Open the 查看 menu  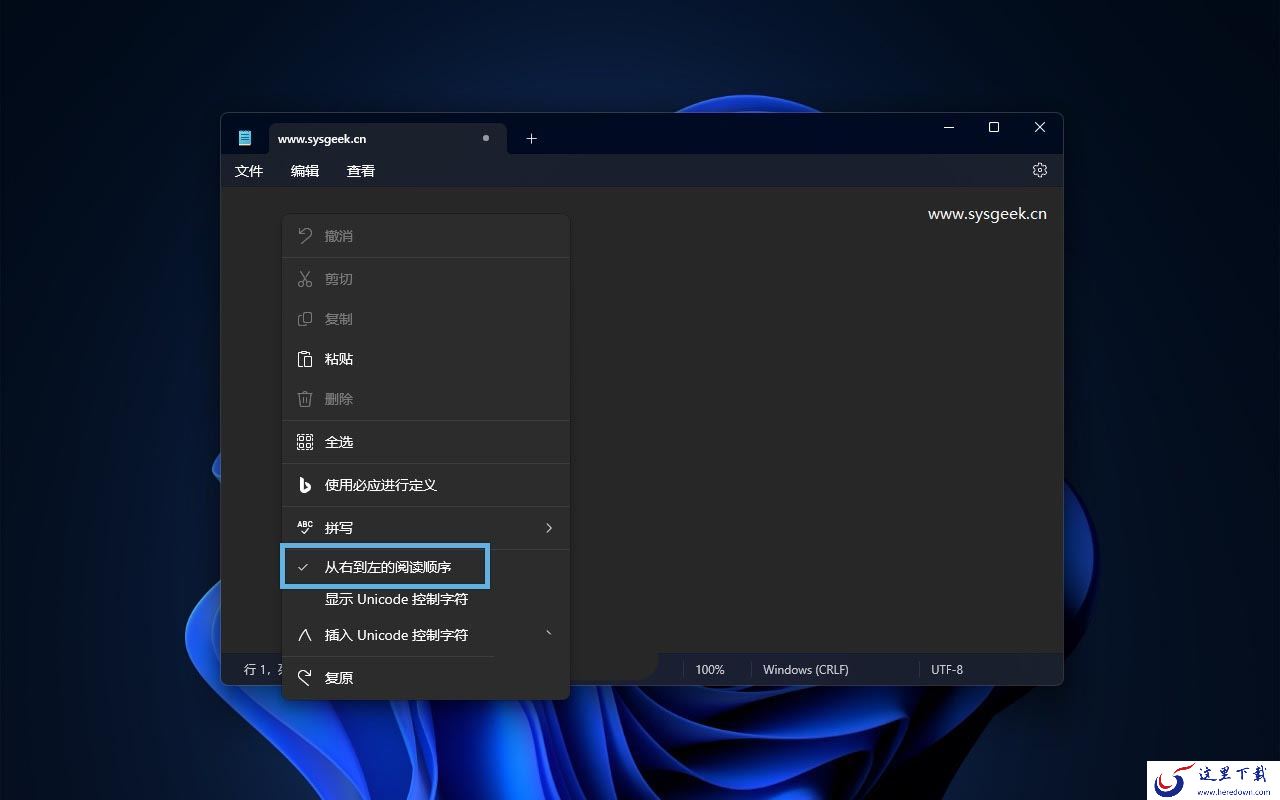pos(361,171)
